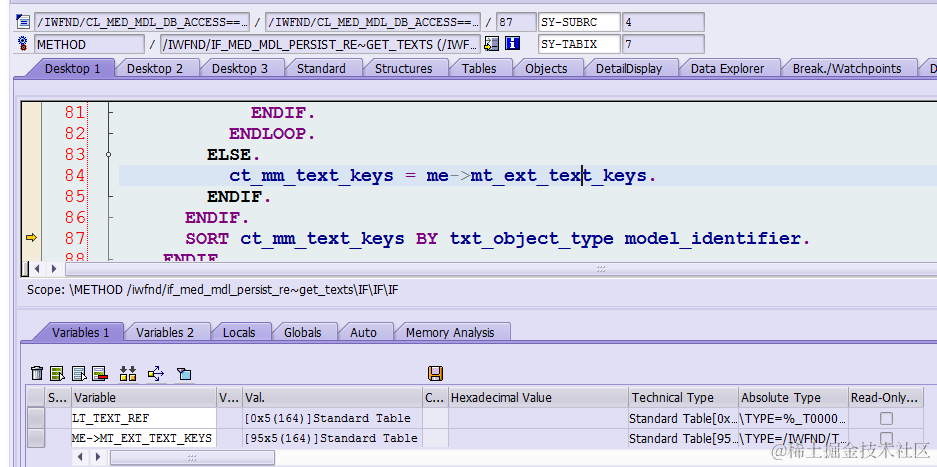Open the DetailDisplay tab

pos(629,68)
